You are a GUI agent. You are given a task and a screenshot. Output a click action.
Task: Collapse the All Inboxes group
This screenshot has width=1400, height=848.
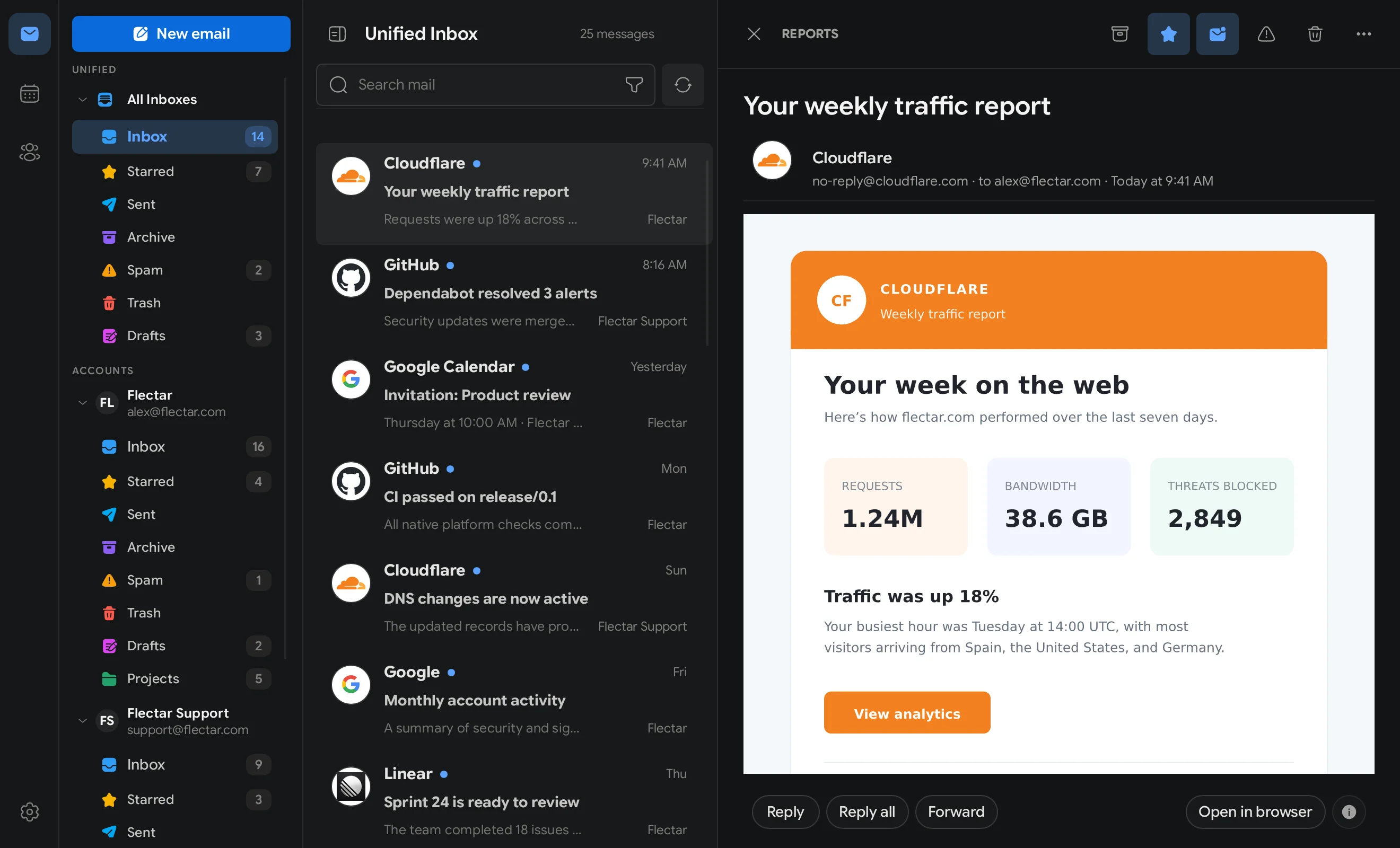(82, 100)
